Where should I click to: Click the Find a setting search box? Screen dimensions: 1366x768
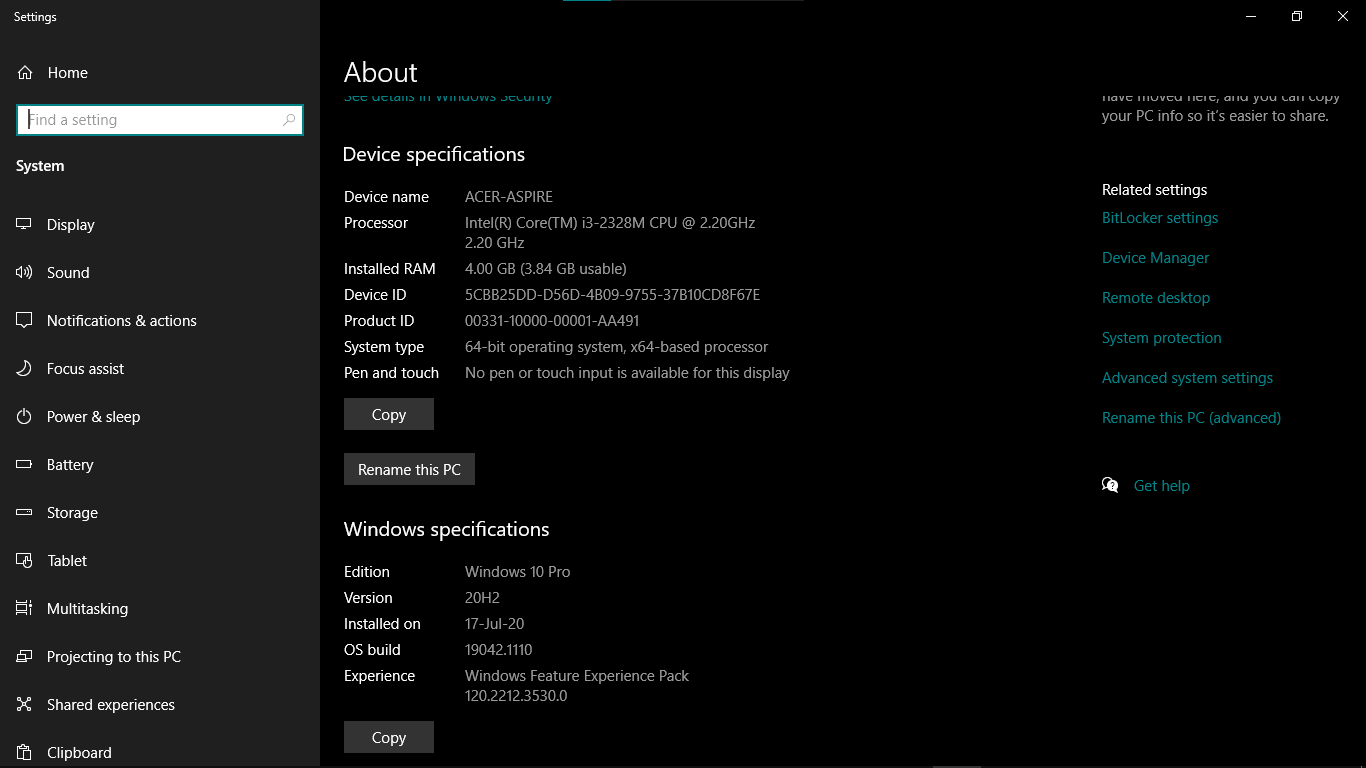coord(160,120)
